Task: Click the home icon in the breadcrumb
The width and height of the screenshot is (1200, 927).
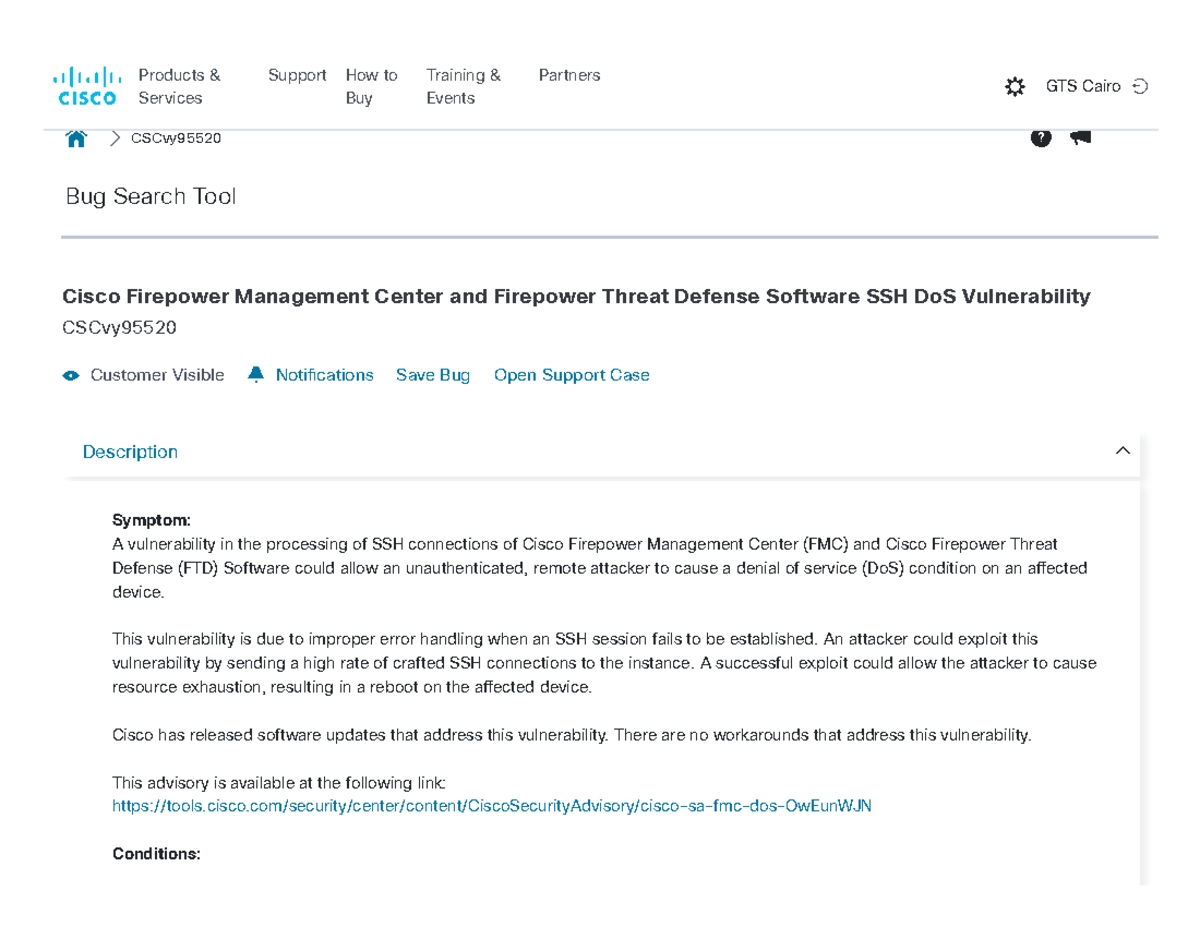Action: (x=77, y=137)
